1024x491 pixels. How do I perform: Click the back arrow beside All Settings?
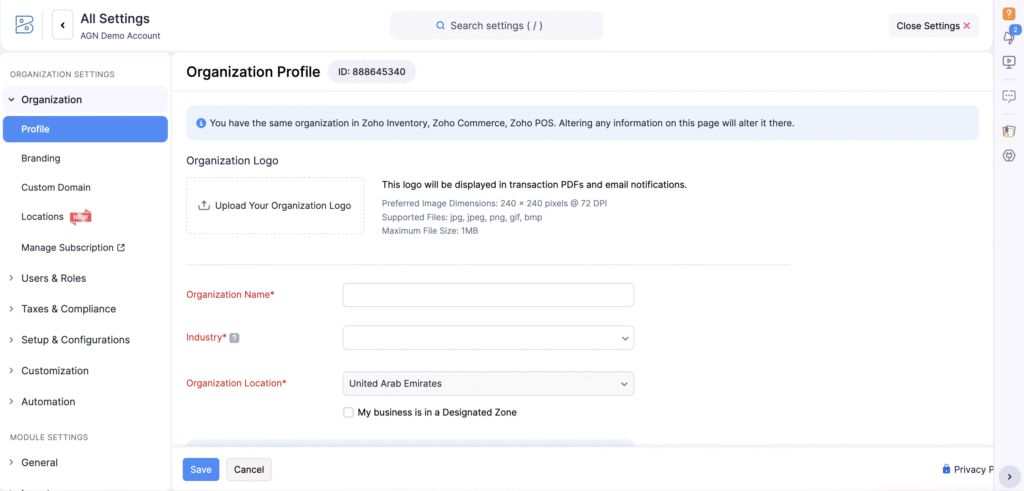tap(61, 25)
